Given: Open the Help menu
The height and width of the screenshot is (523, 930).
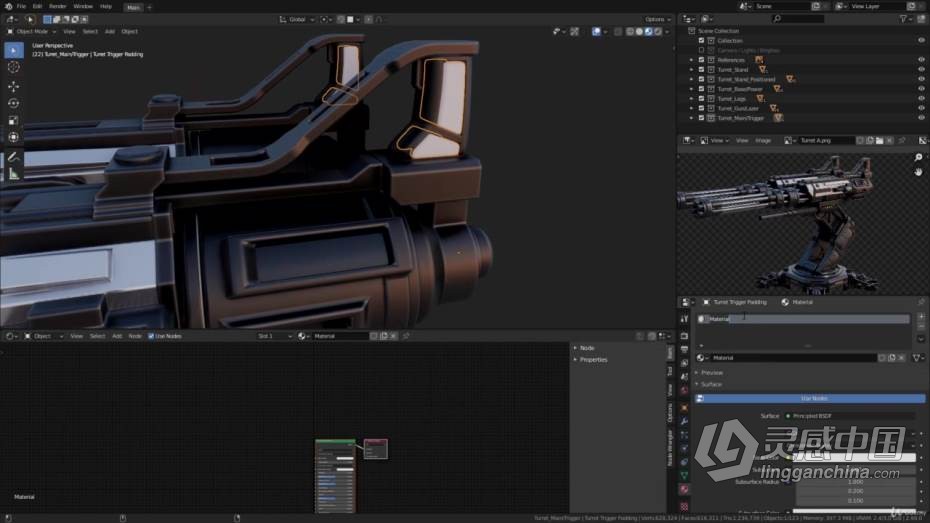Looking at the screenshot, I should pos(106,6).
